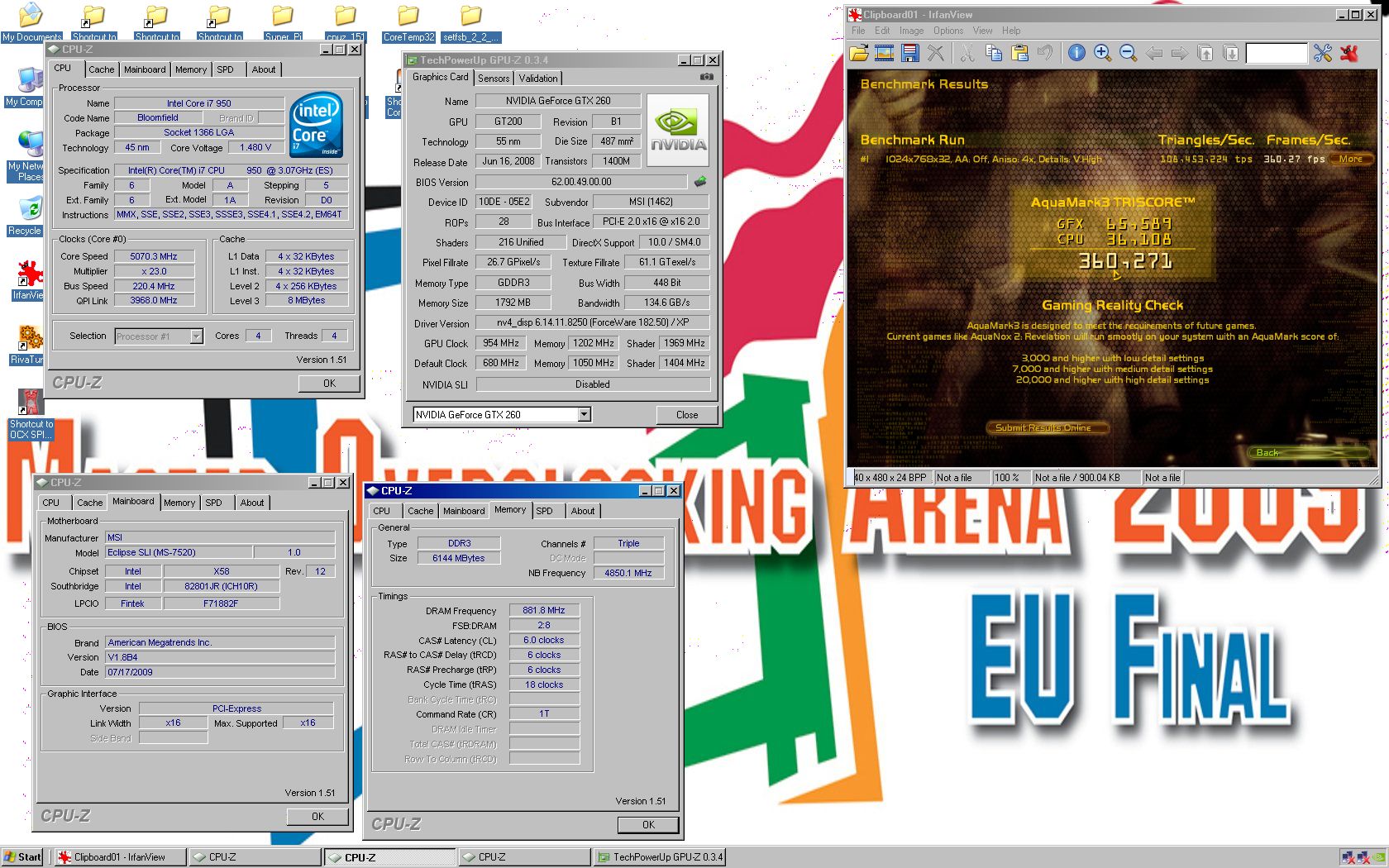Open the File menu in IrfanView
This screenshot has width=1389, height=868.
click(858, 31)
